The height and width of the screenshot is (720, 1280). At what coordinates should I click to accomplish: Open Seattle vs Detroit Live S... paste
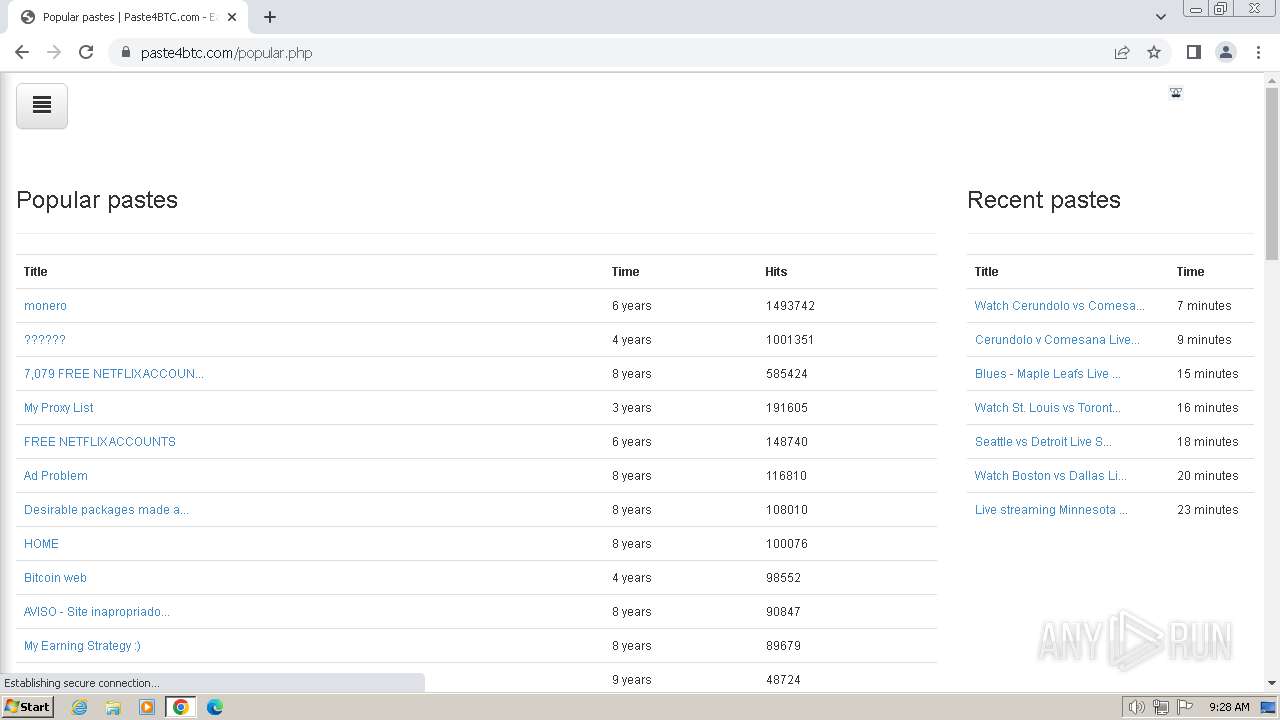(1043, 442)
